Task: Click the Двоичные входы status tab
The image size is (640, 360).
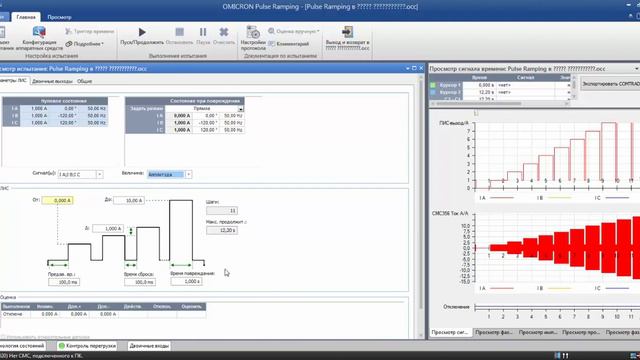Action: 149,346
